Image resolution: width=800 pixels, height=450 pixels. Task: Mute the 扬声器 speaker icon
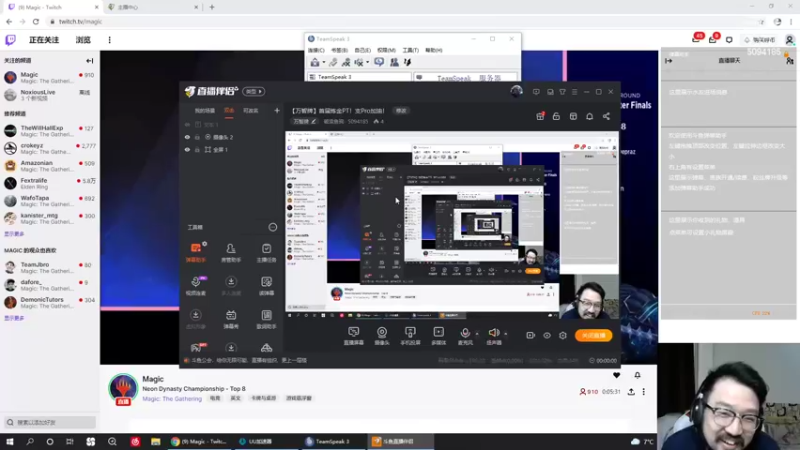click(493, 333)
